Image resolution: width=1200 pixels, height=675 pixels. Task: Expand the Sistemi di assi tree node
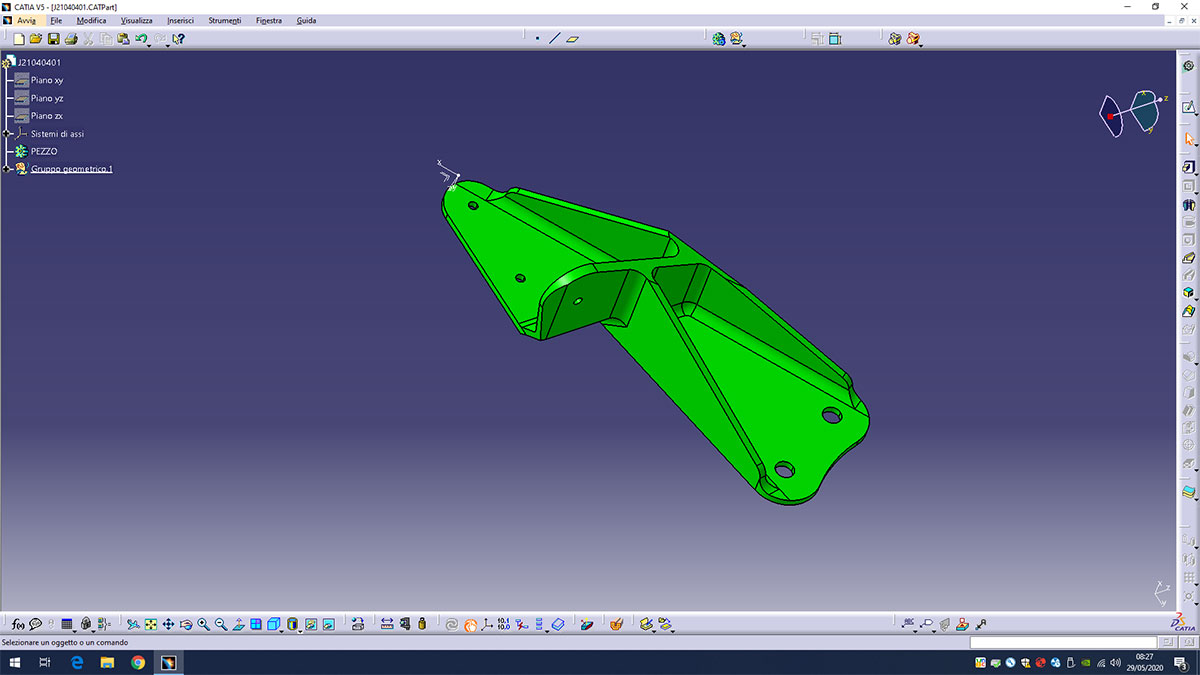pos(7,134)
